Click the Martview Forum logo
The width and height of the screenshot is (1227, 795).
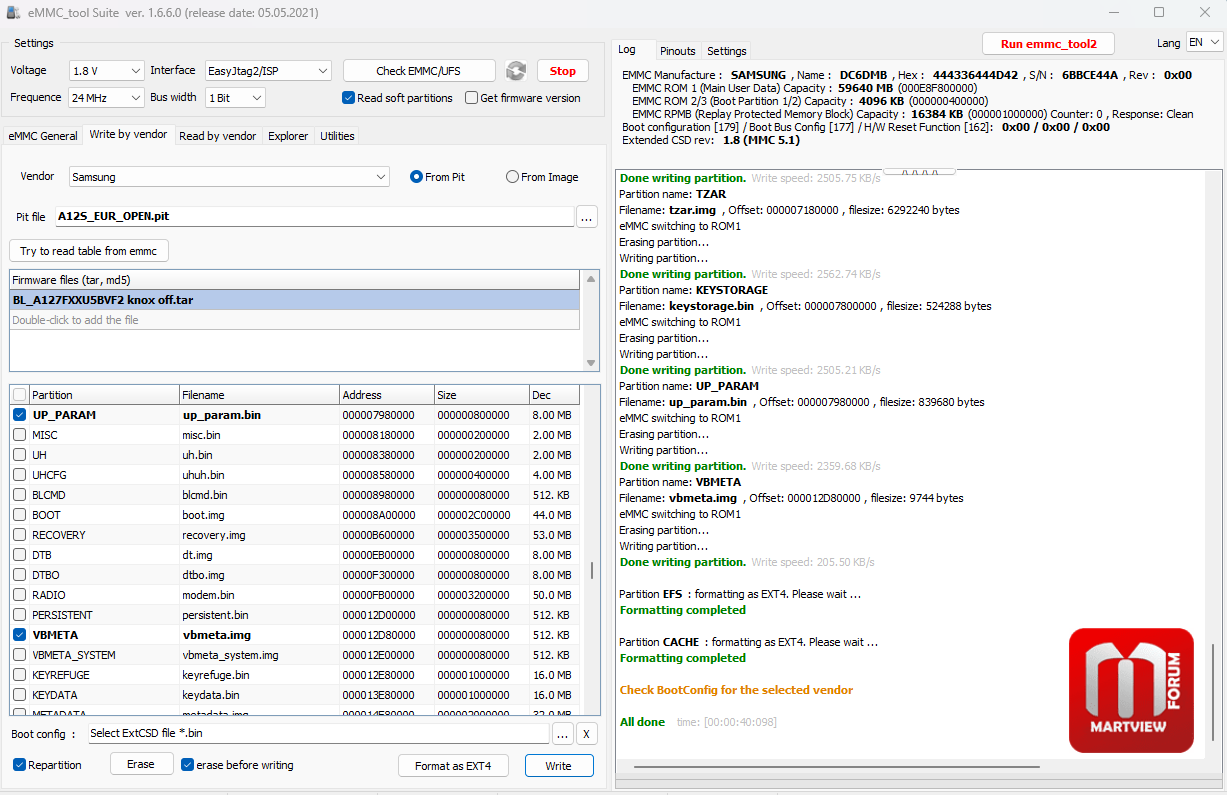[1131, 690]
